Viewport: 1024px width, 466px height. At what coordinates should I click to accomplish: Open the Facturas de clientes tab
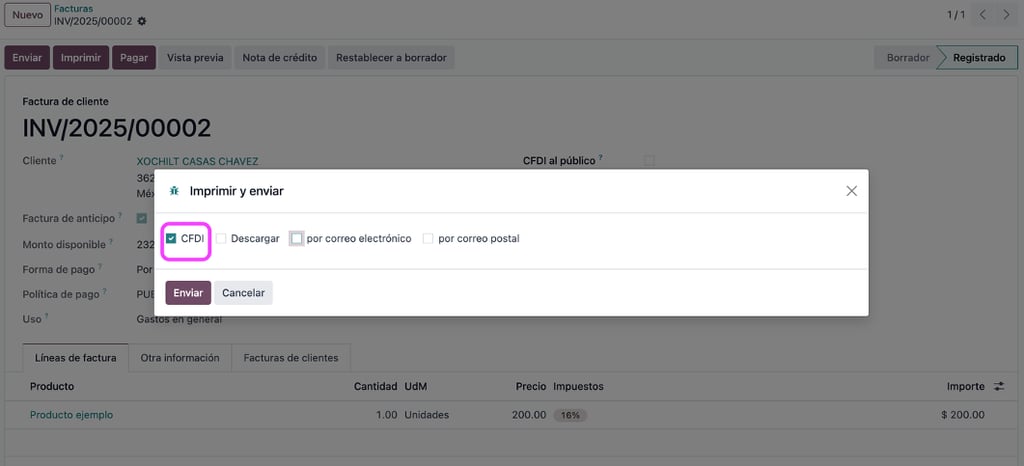click(x=291, y=358)
